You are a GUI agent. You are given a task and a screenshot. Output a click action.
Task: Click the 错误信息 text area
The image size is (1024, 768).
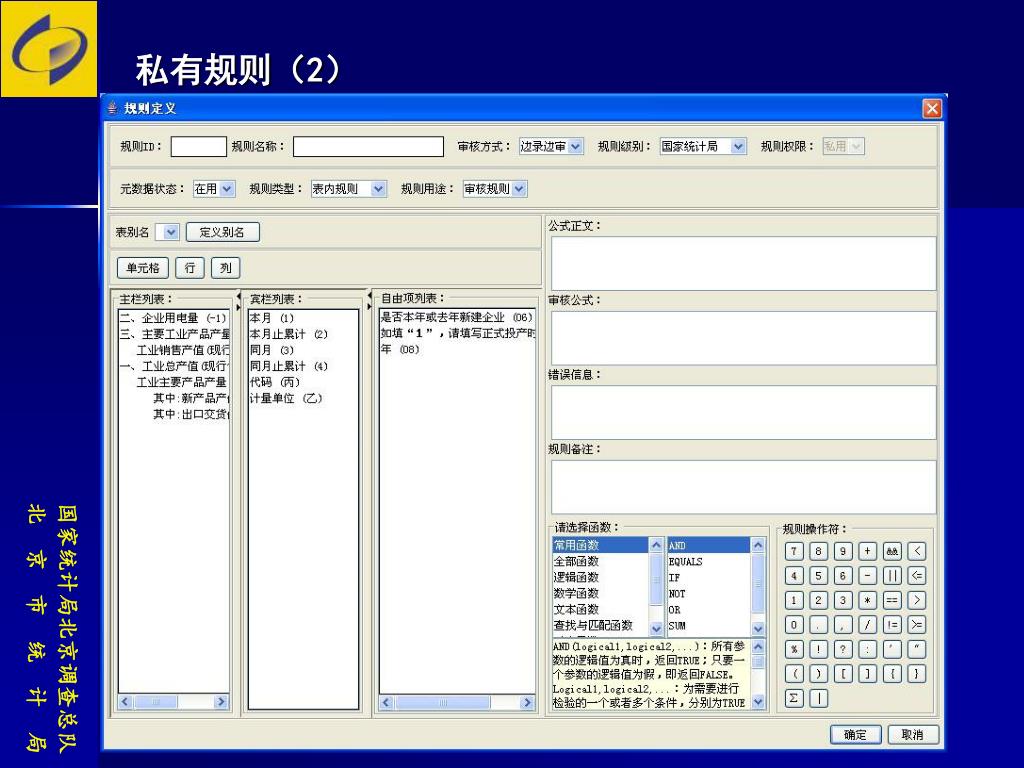(x=743, y=412)
